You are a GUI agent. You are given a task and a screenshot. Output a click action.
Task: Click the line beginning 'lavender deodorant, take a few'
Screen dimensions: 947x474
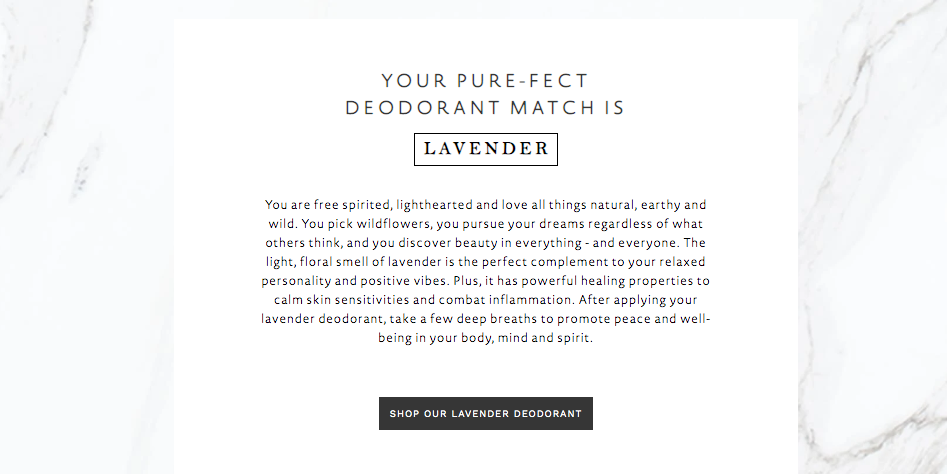(x=486, y=319)
